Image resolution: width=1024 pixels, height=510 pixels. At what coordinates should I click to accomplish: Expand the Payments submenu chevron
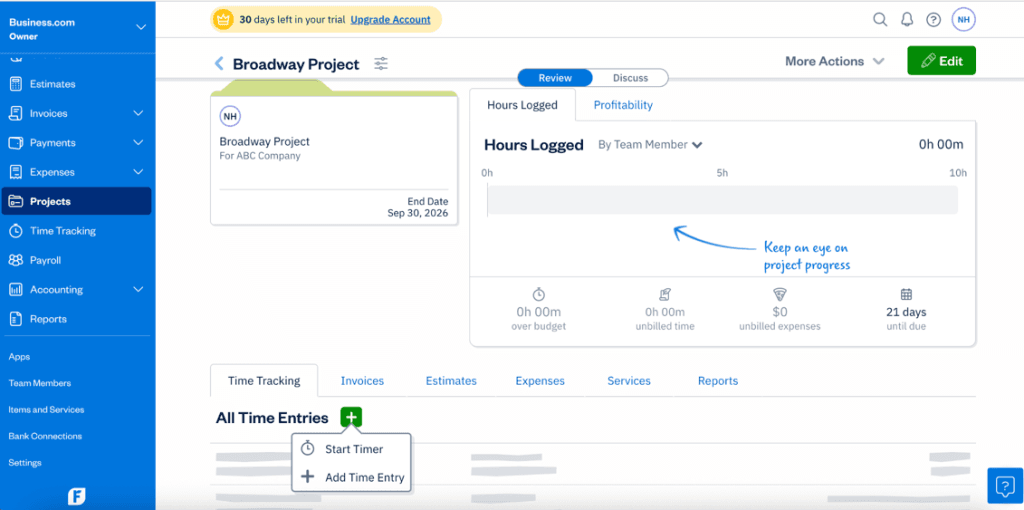coord(138,142)
